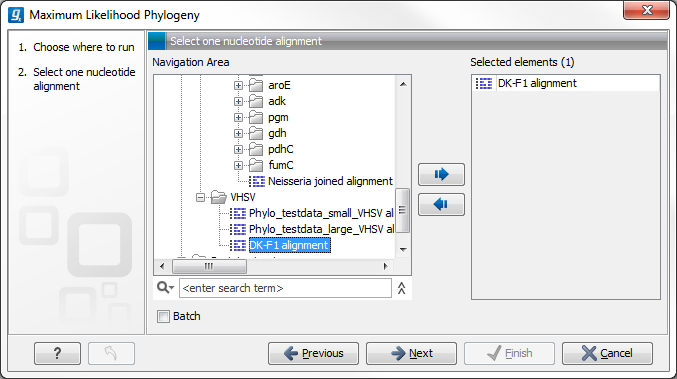Select 'DK-F1 alignment' in Selected elements list
Screen dimensions: 677x379
click(537, 83)
